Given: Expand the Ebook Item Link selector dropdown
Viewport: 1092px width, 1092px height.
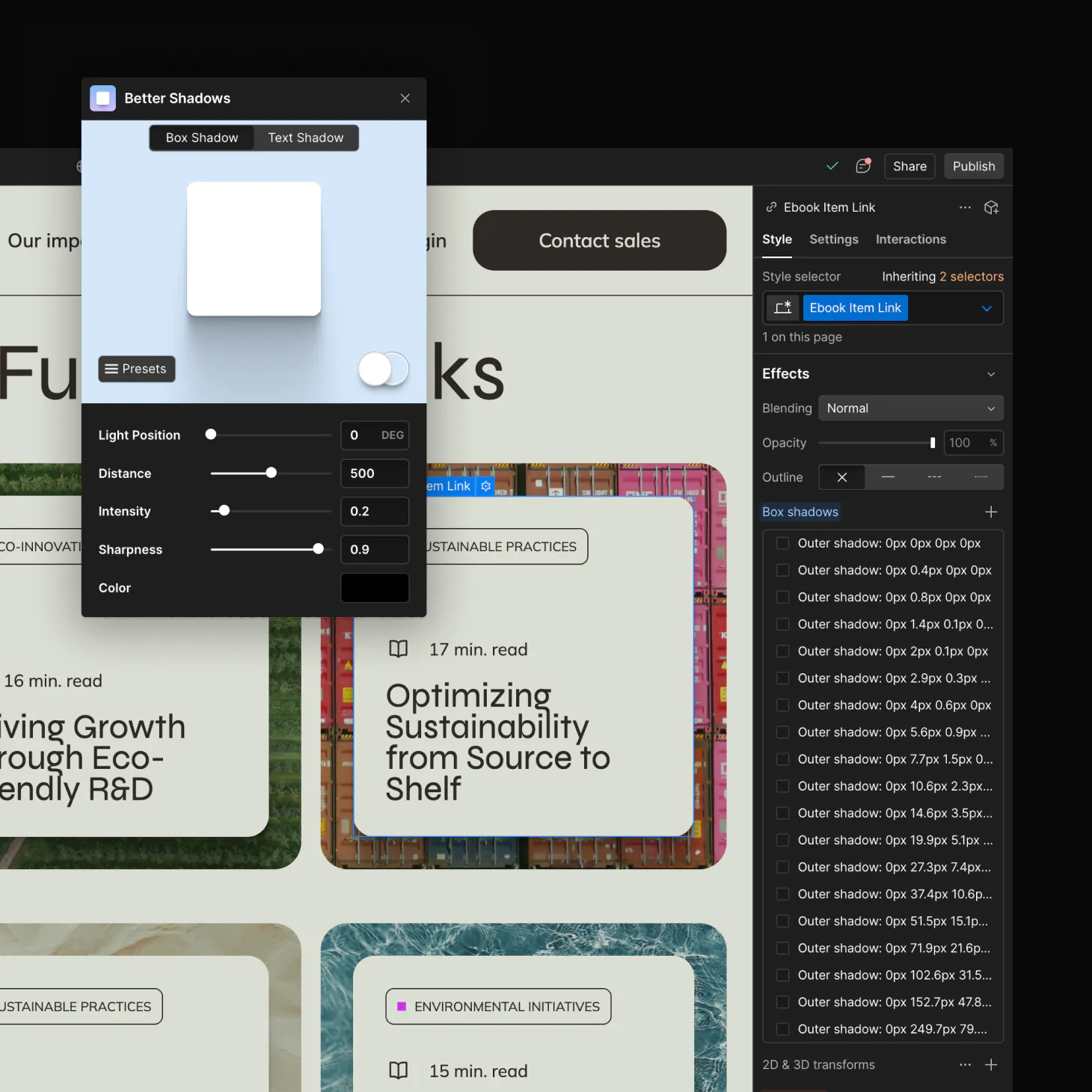Looking at the screenshot, I should [x=987, y=308].
